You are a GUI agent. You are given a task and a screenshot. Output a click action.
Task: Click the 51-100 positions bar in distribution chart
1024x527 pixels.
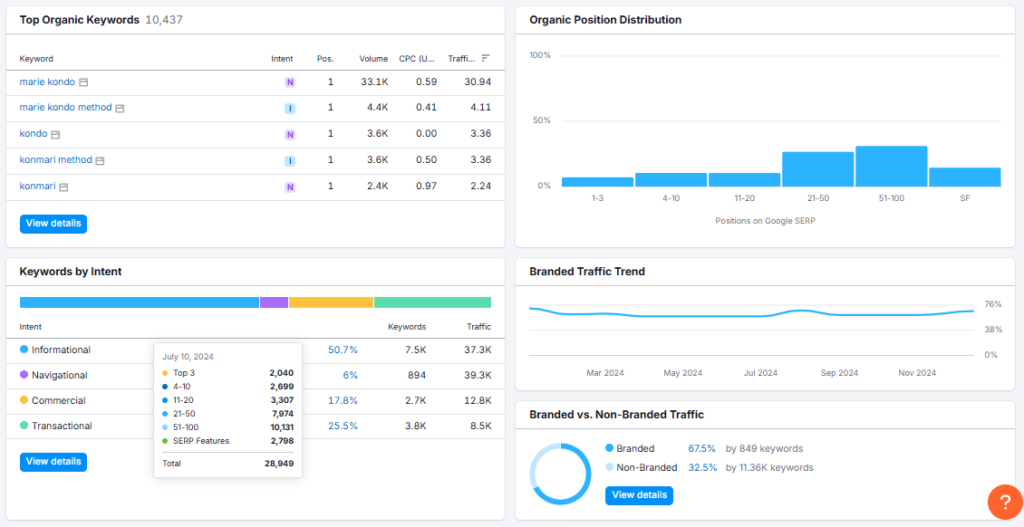(891, 167)
